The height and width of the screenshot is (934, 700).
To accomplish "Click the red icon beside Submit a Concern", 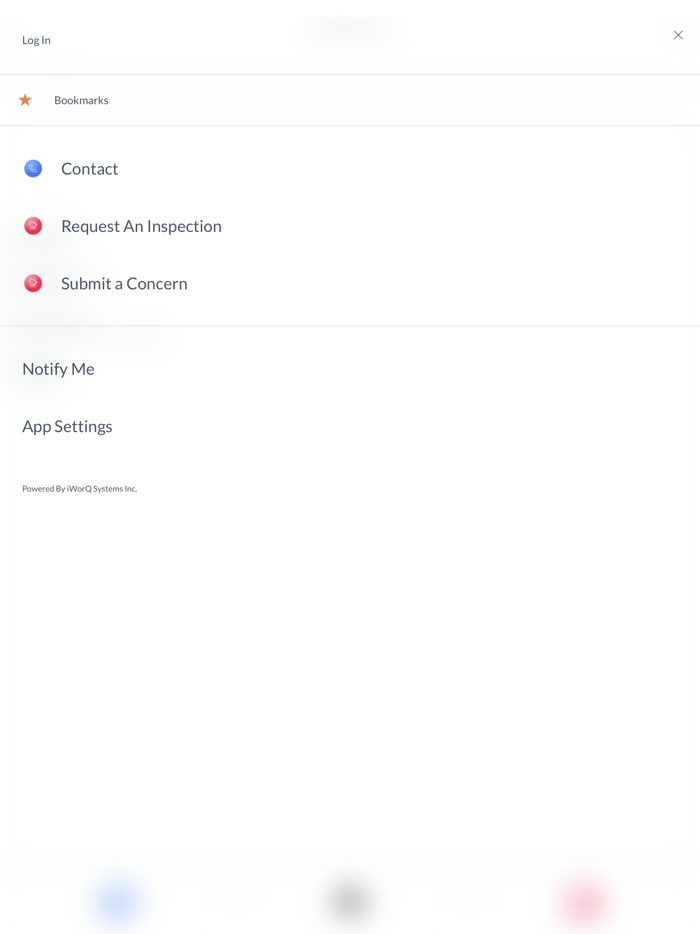I will [33, 283].
